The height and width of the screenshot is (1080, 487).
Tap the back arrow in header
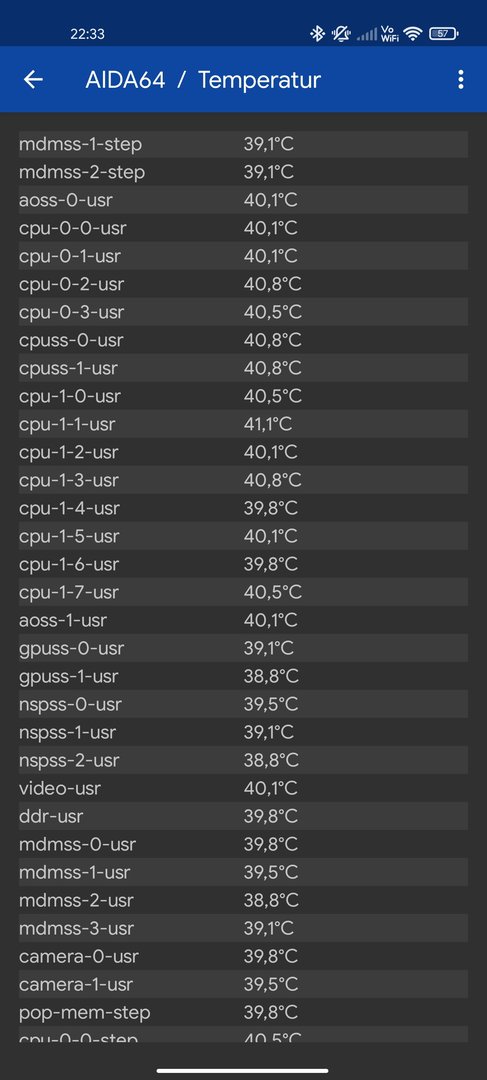pos(33,80)
